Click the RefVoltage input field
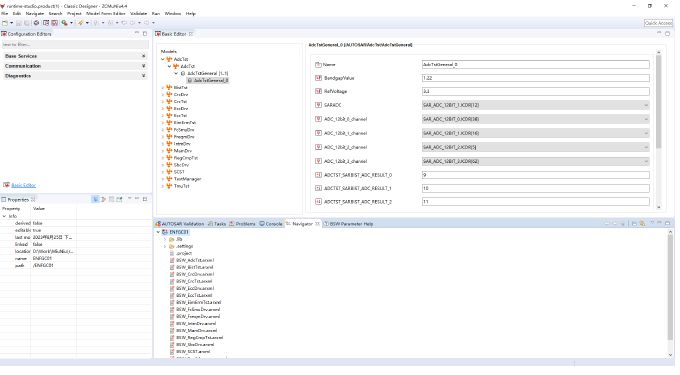Image resolution: width=680 pixels, height=375 pixels. click(x=536, y=91)
